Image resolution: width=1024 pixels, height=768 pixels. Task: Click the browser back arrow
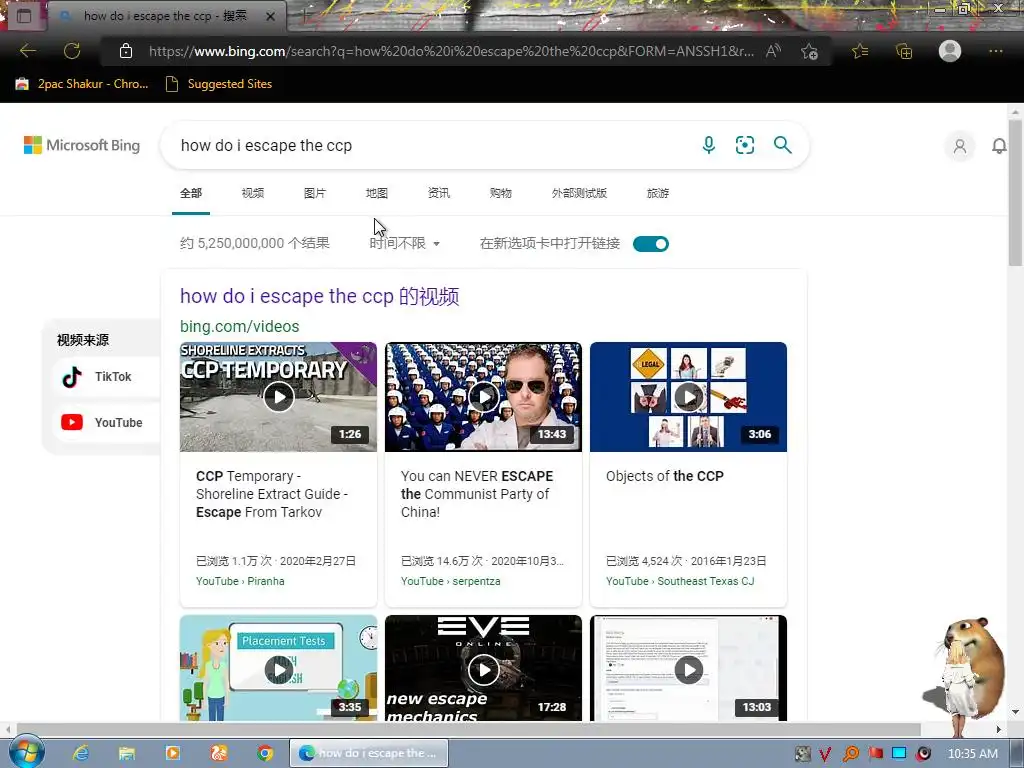[27, 51]
